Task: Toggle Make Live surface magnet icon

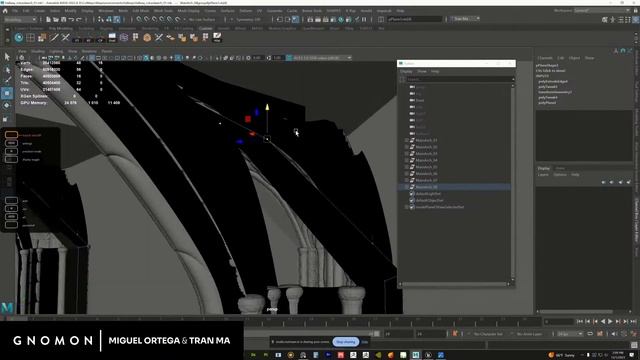Action: coord(178,19)
